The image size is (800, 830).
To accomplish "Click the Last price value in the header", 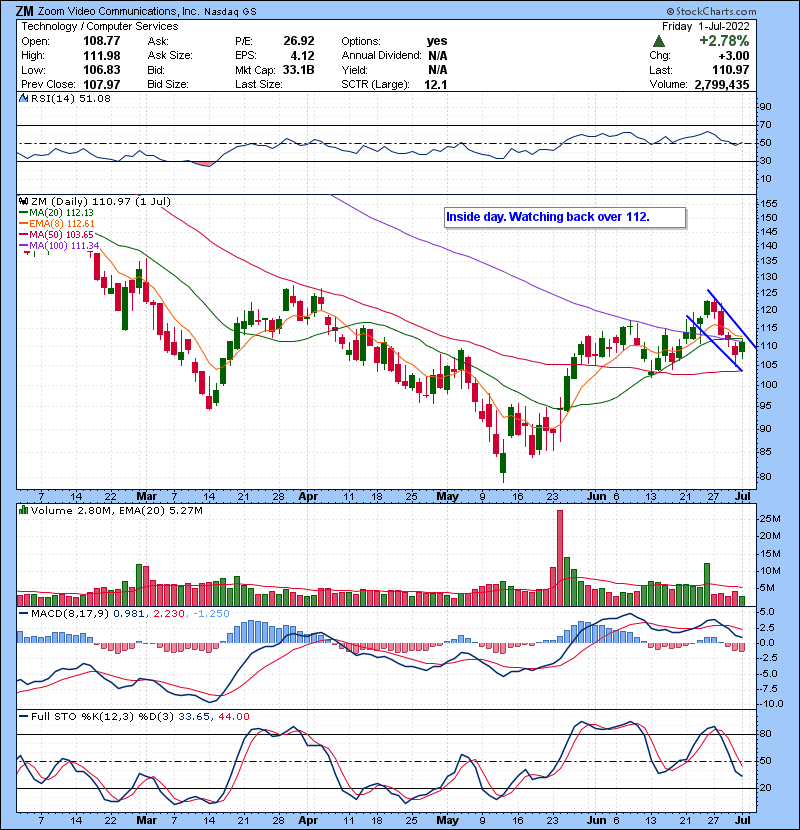I will click(731, 70).
